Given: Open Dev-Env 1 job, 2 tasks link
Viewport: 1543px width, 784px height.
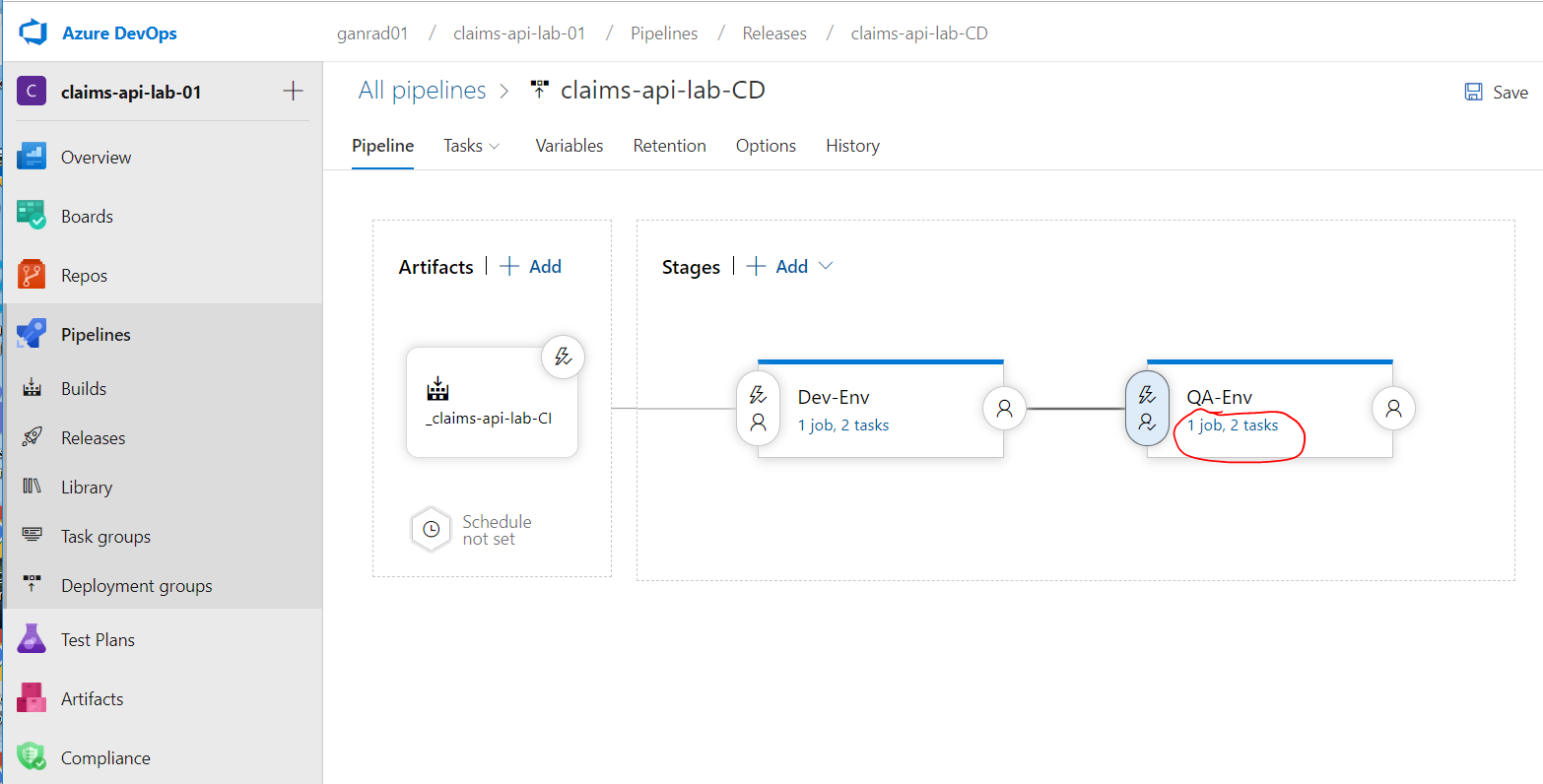Looking at the screenshot, I should point(843,425).
